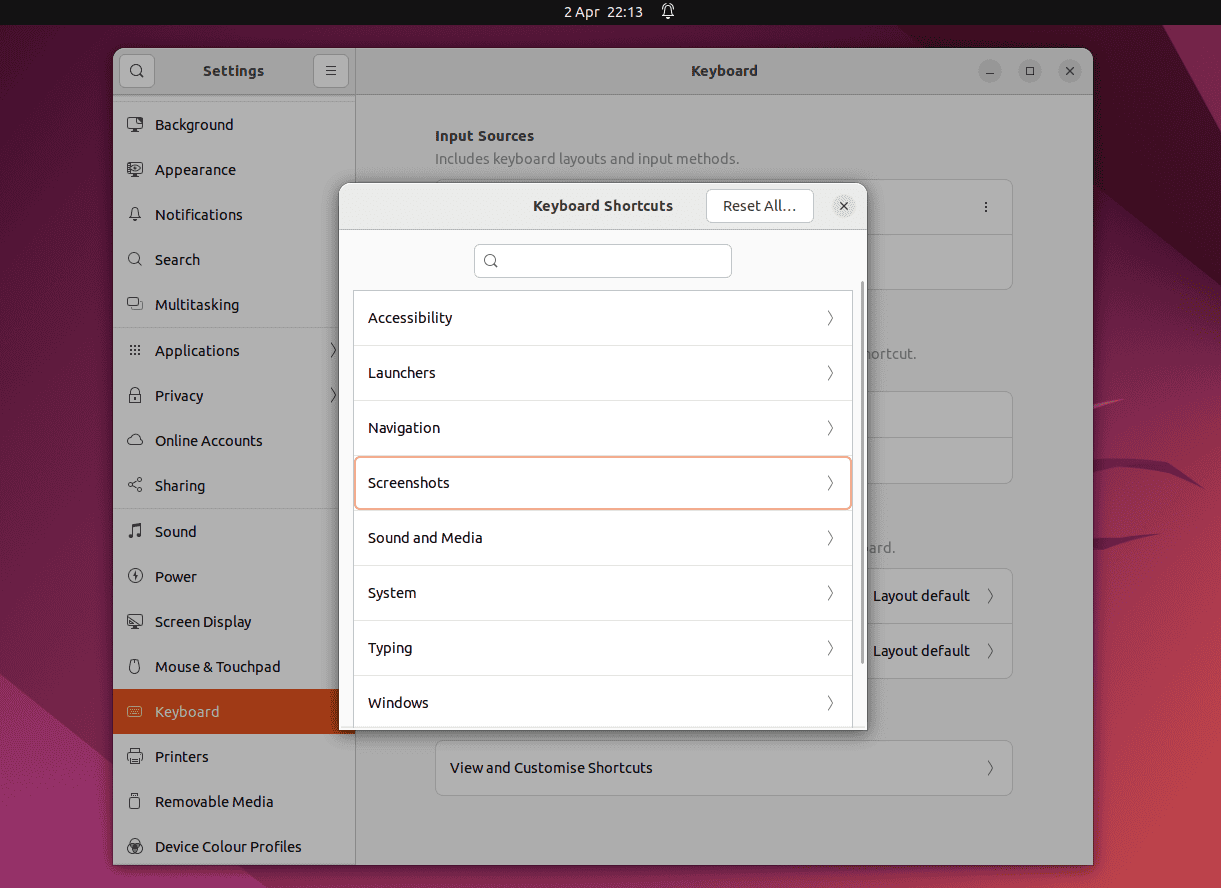1221x888 pixels.
Task: Click the Settings search magnifier button
Action: pyautogui.click(x=137, y=71)
